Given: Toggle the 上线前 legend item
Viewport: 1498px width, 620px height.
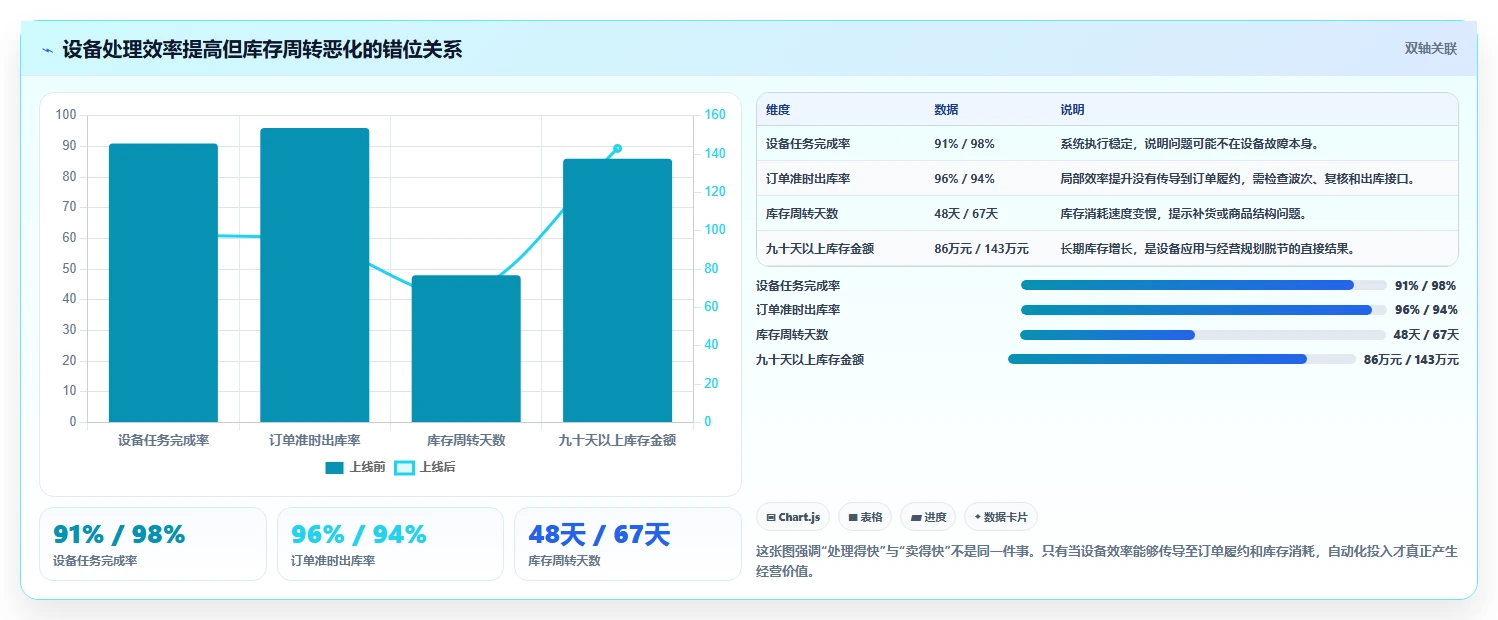Looking at the screenshot, I should coord(355,467).
